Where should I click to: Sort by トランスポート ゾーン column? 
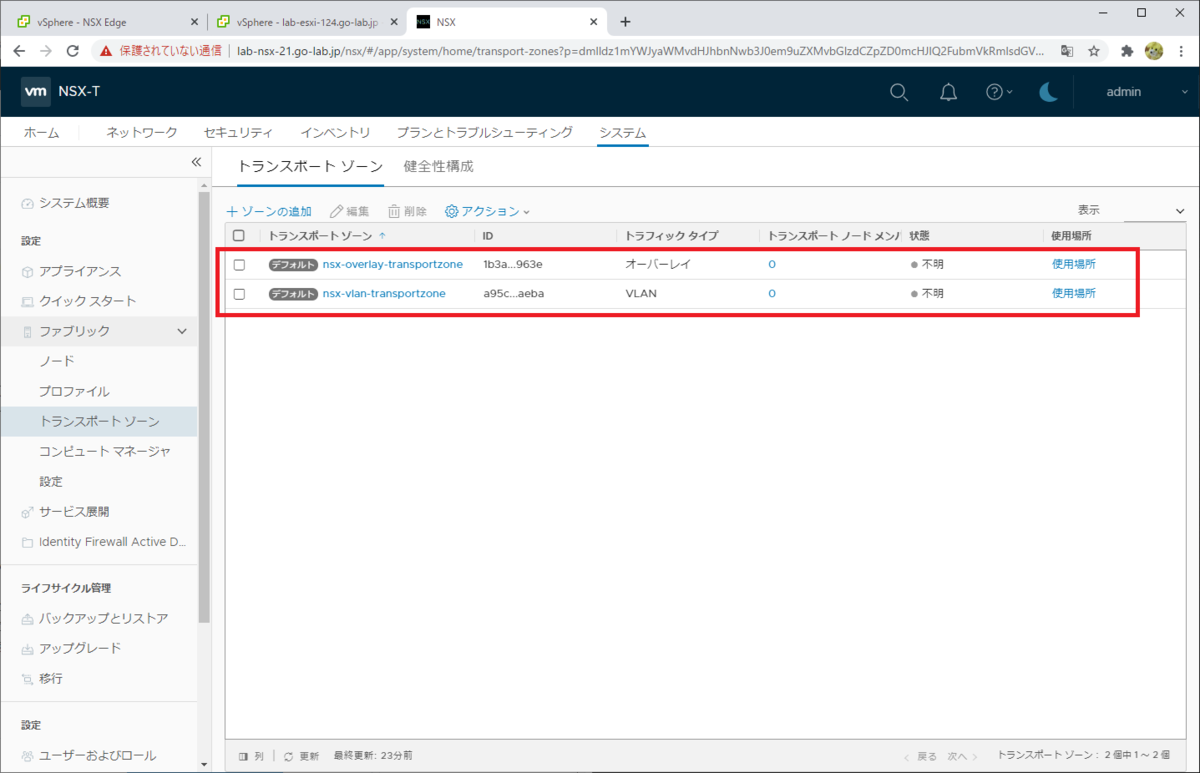(327, 236)
